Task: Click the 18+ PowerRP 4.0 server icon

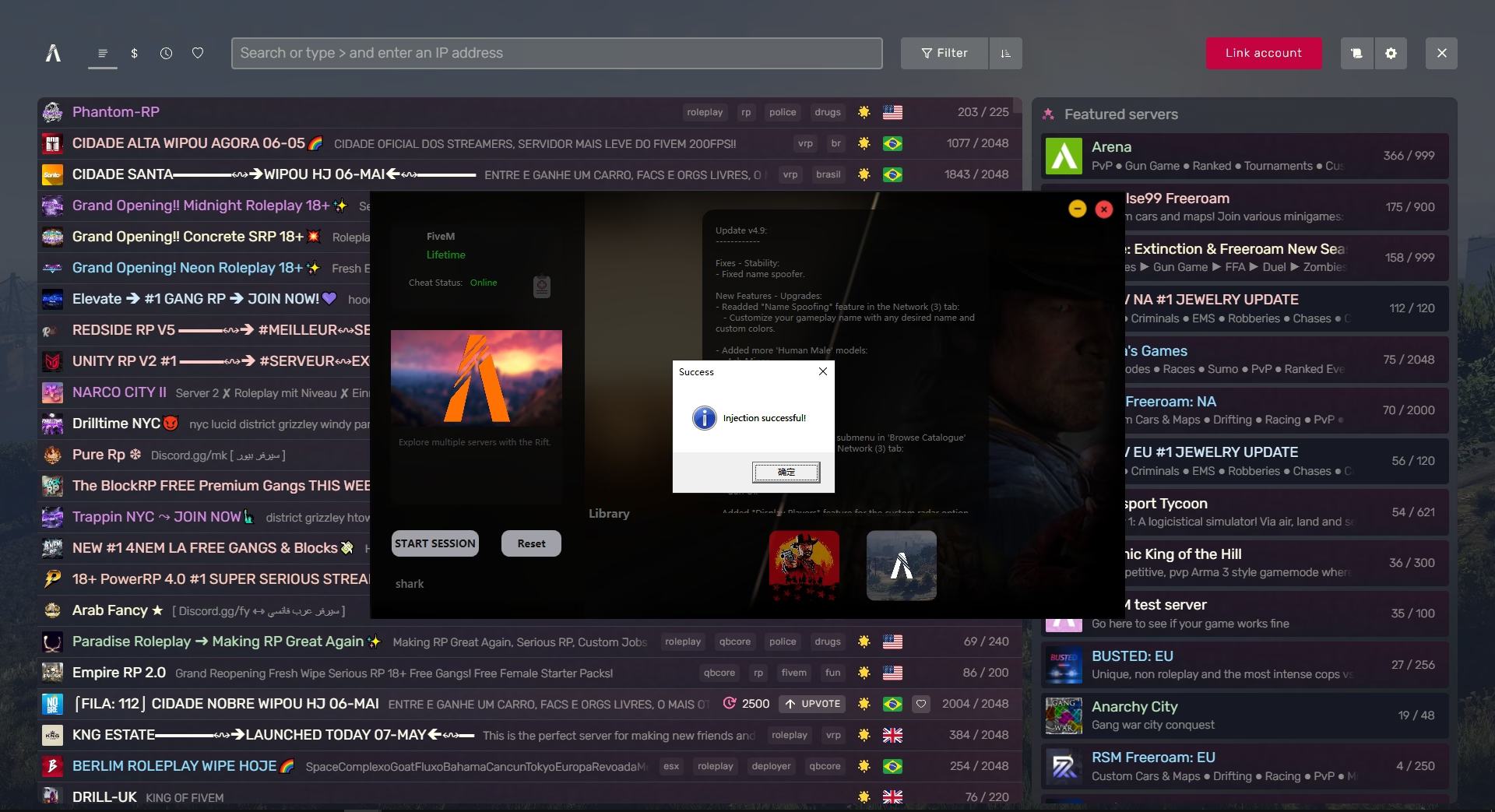Action: pyautogui.click(x=52, y=579)
